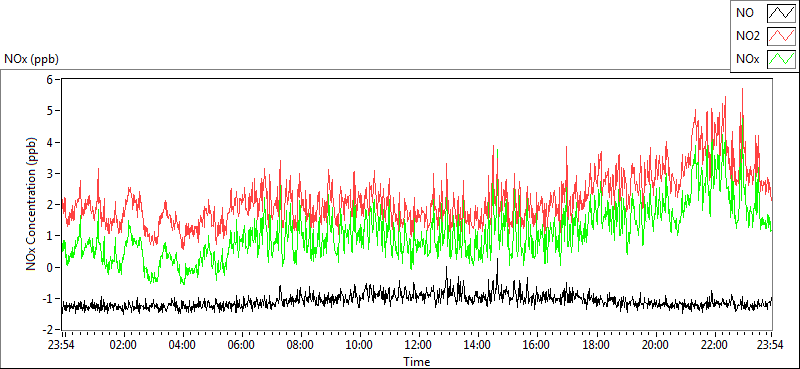Click the tallest red NO2 peak near 23:00
This screenshot has width=800, height=369.
742,90
